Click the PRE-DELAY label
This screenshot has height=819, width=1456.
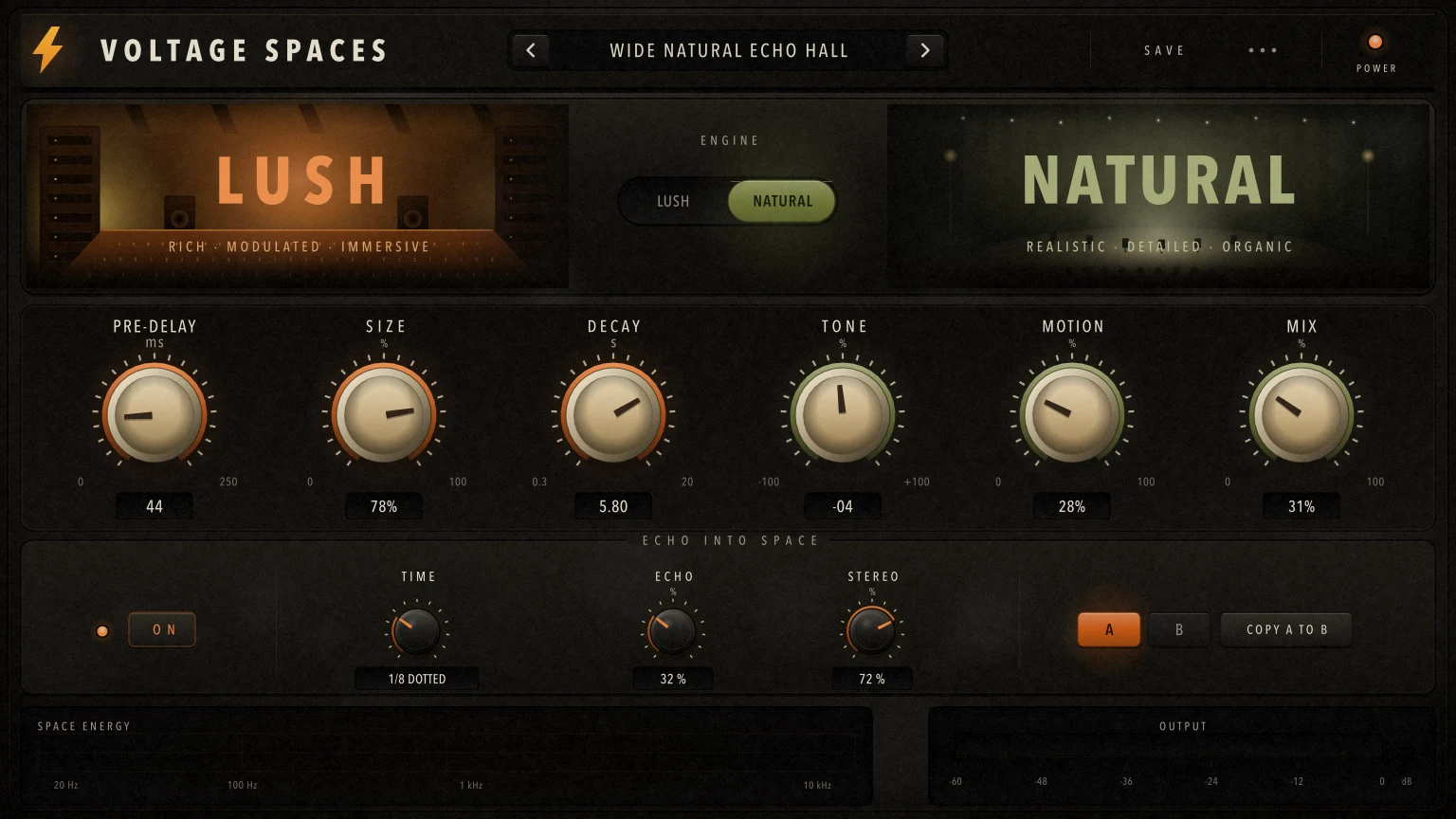pos(155,326)
